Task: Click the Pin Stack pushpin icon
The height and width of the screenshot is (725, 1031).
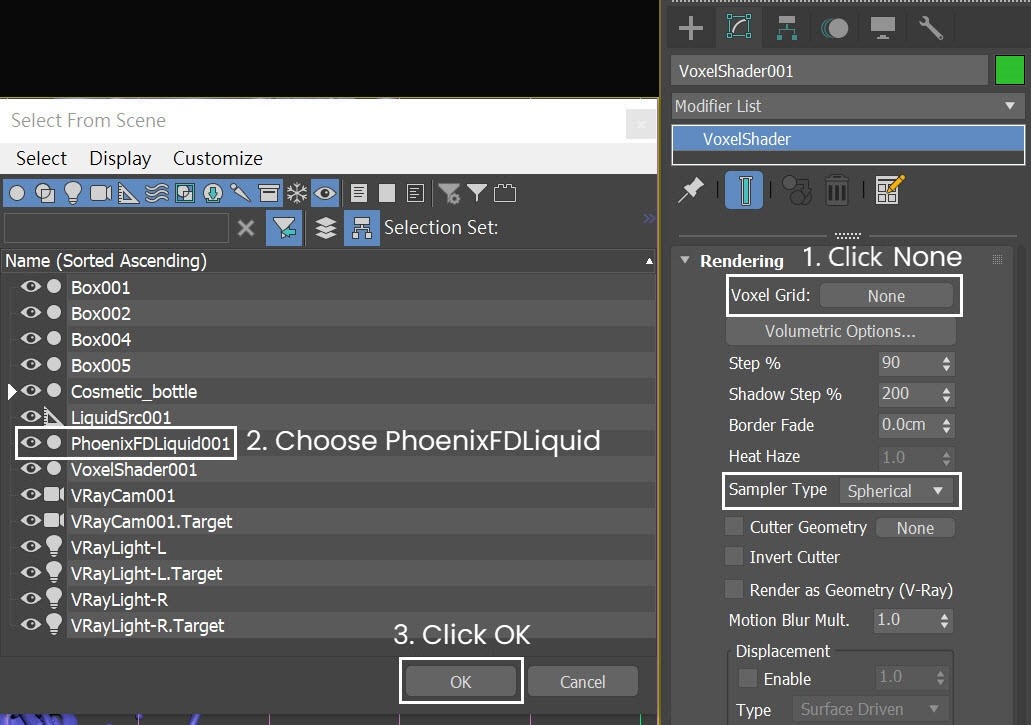Action: tap(691, 191)
